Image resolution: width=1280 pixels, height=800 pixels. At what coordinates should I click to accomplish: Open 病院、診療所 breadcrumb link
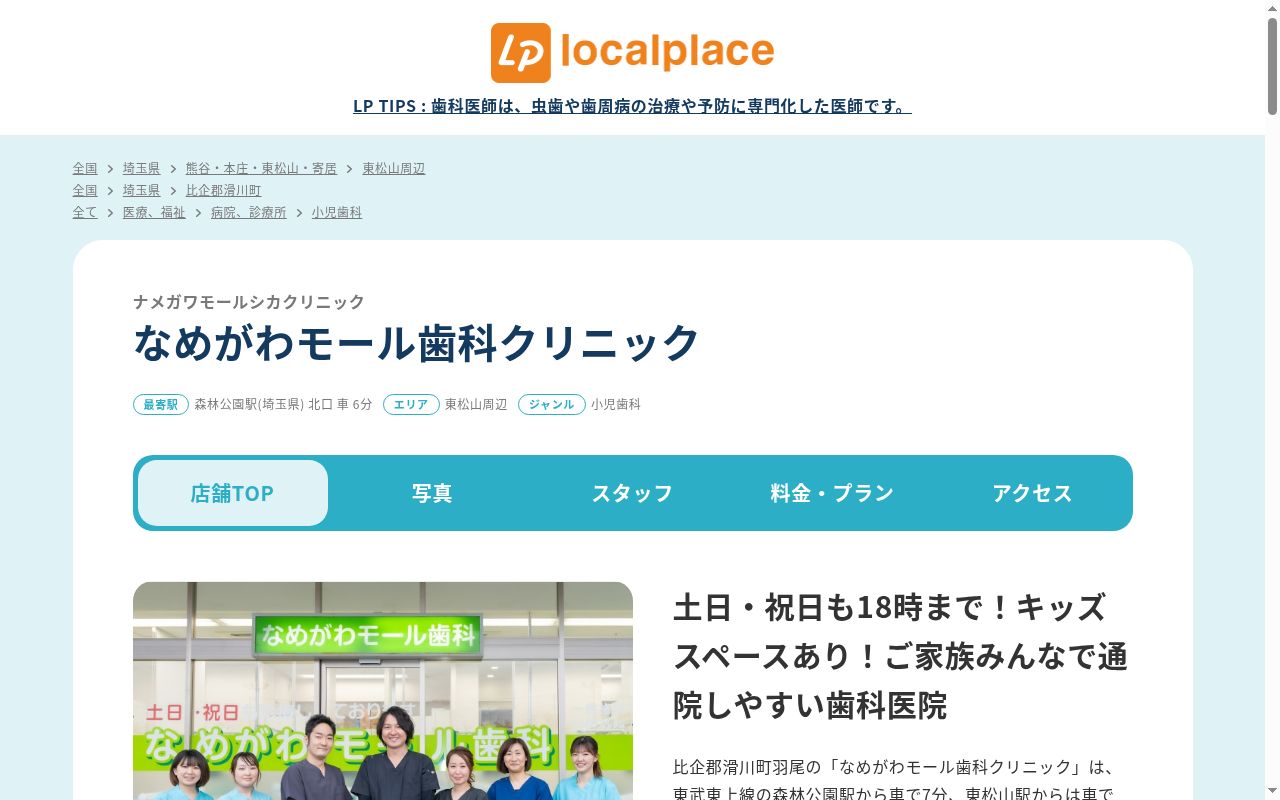coord(248,212)
